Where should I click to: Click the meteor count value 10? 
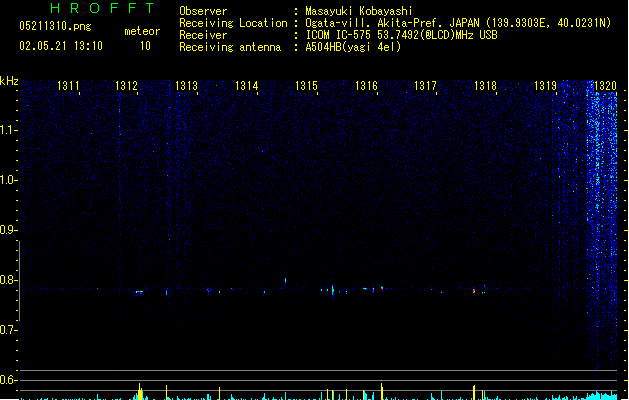(145, 46)
